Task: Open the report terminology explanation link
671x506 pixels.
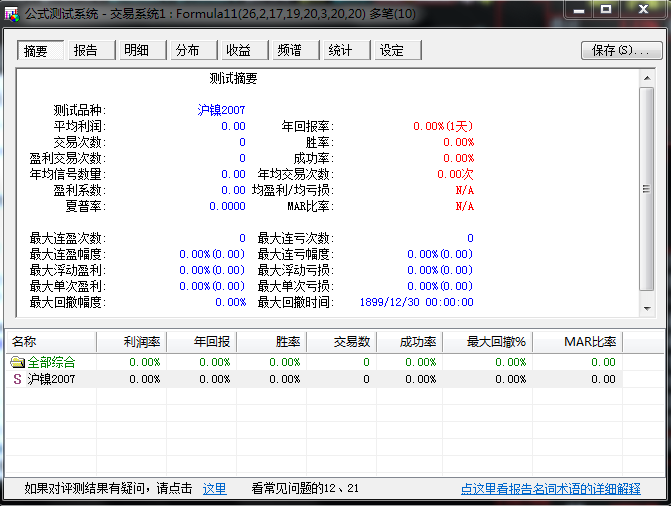Action: click(x=551, y=488)
